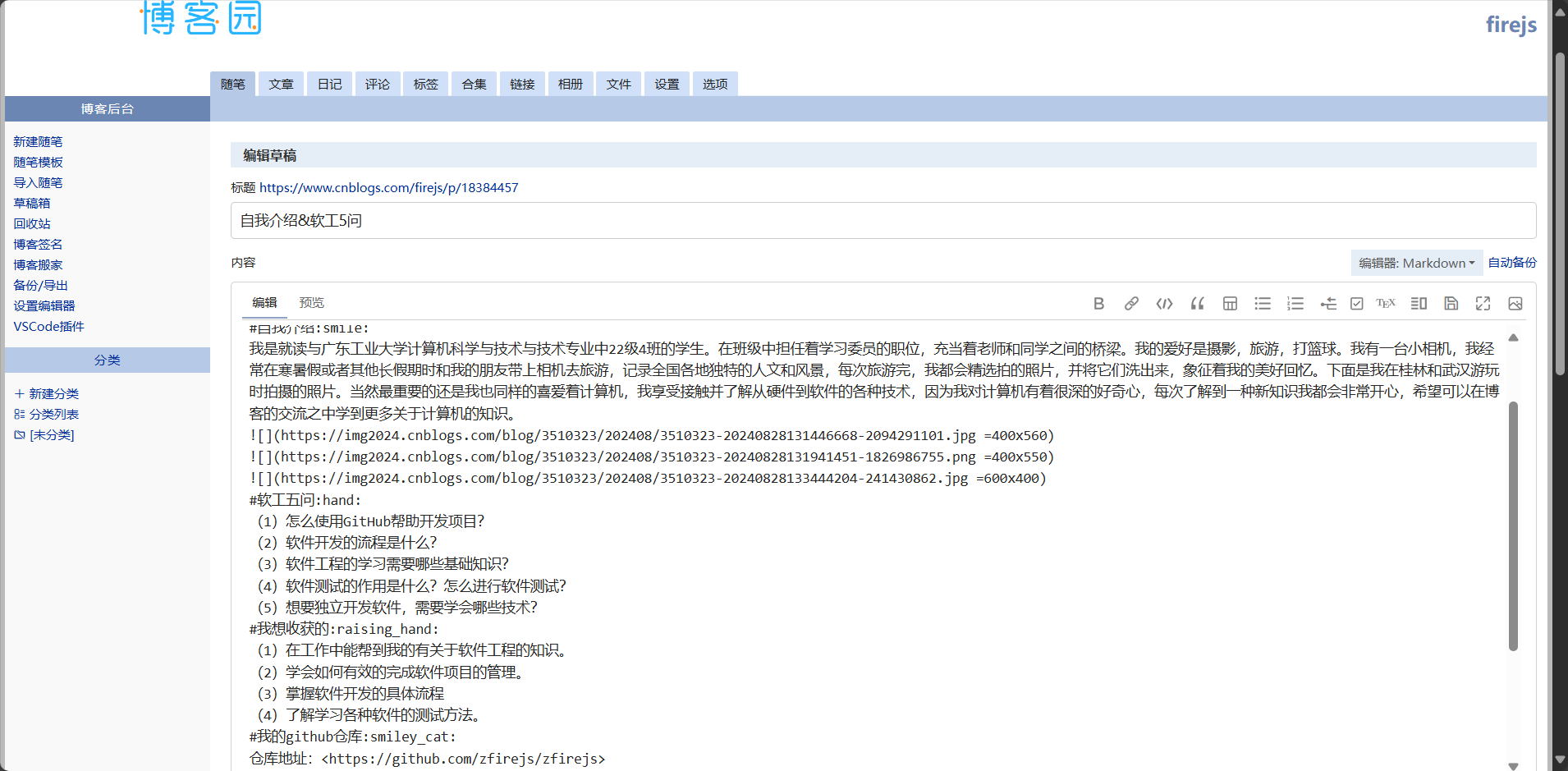Enter fullscreen editing mode
The image size is (1568, 771).
tap(1483, 304)
